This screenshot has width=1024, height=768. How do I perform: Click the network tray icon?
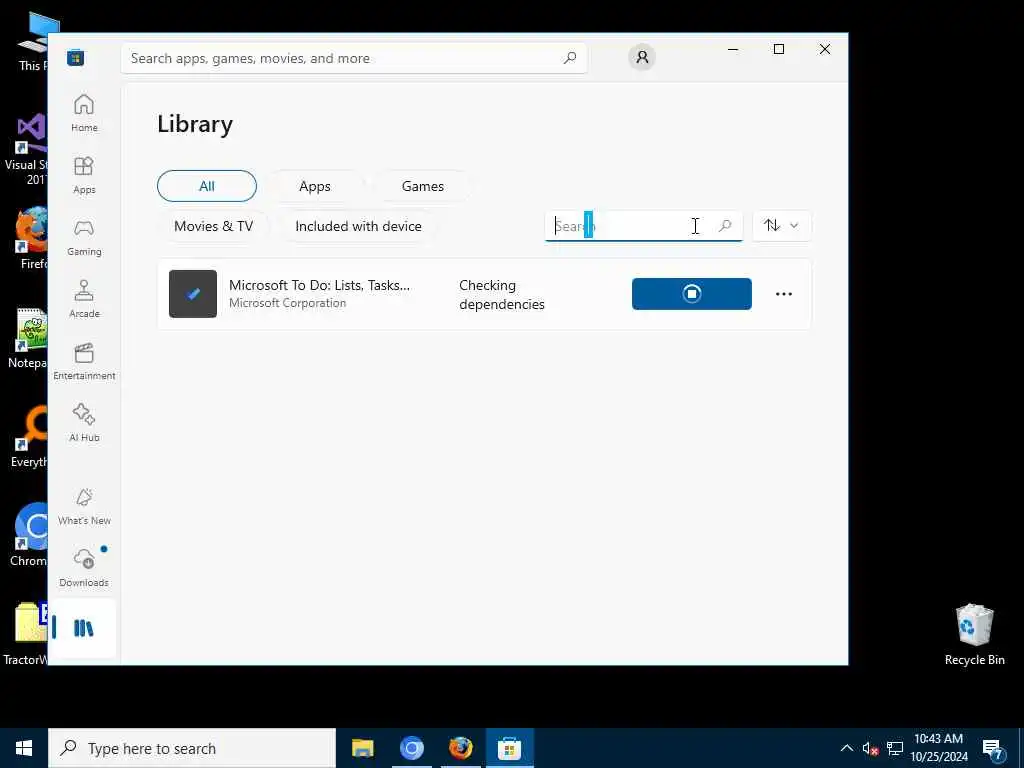[895, 748]
